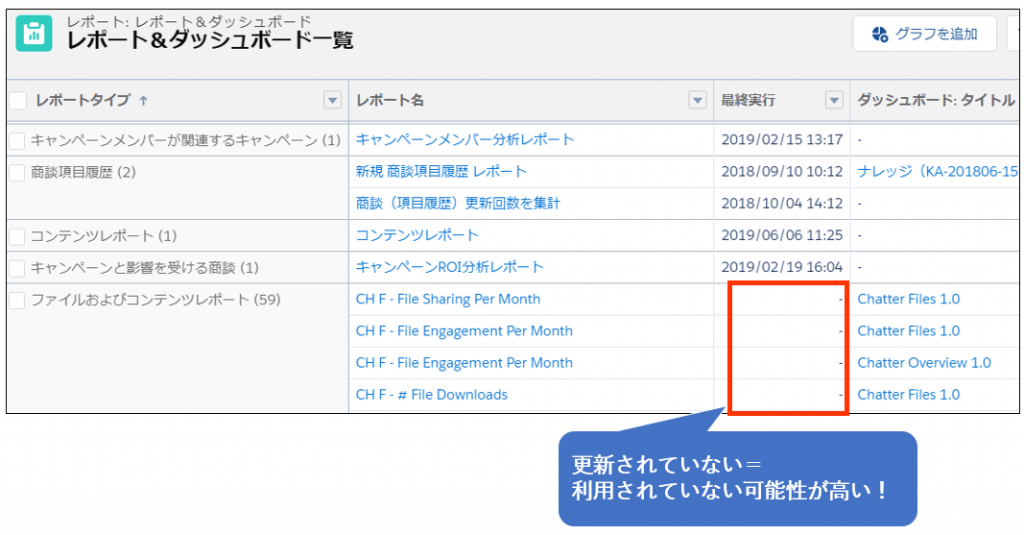The width and height of the screenshot is (1024, 535).
Task: Open 新規 商談項目履歴 レポート link
Action: (441, 171)
